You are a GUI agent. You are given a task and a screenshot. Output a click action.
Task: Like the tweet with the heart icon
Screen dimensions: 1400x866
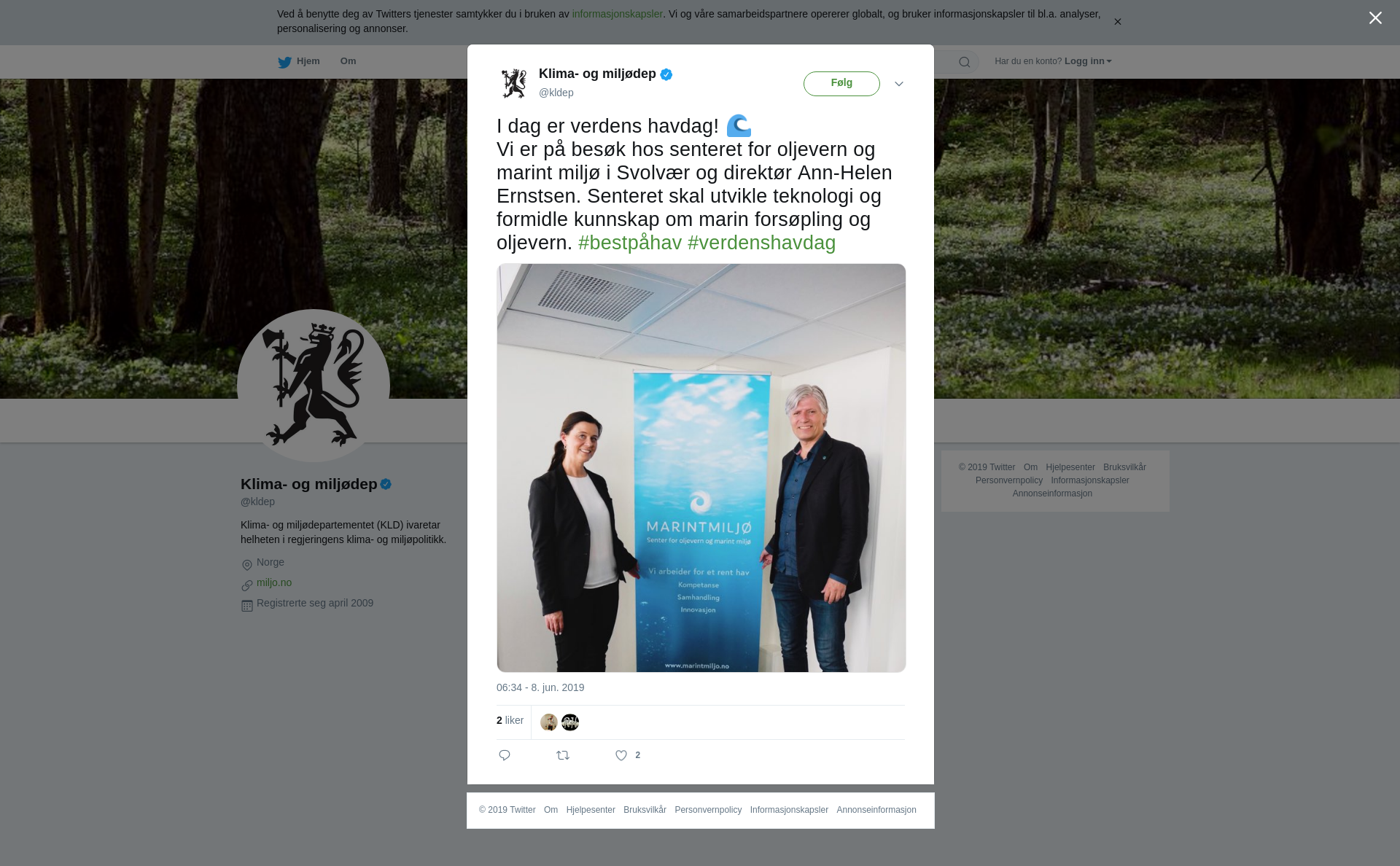click(621, 755)
